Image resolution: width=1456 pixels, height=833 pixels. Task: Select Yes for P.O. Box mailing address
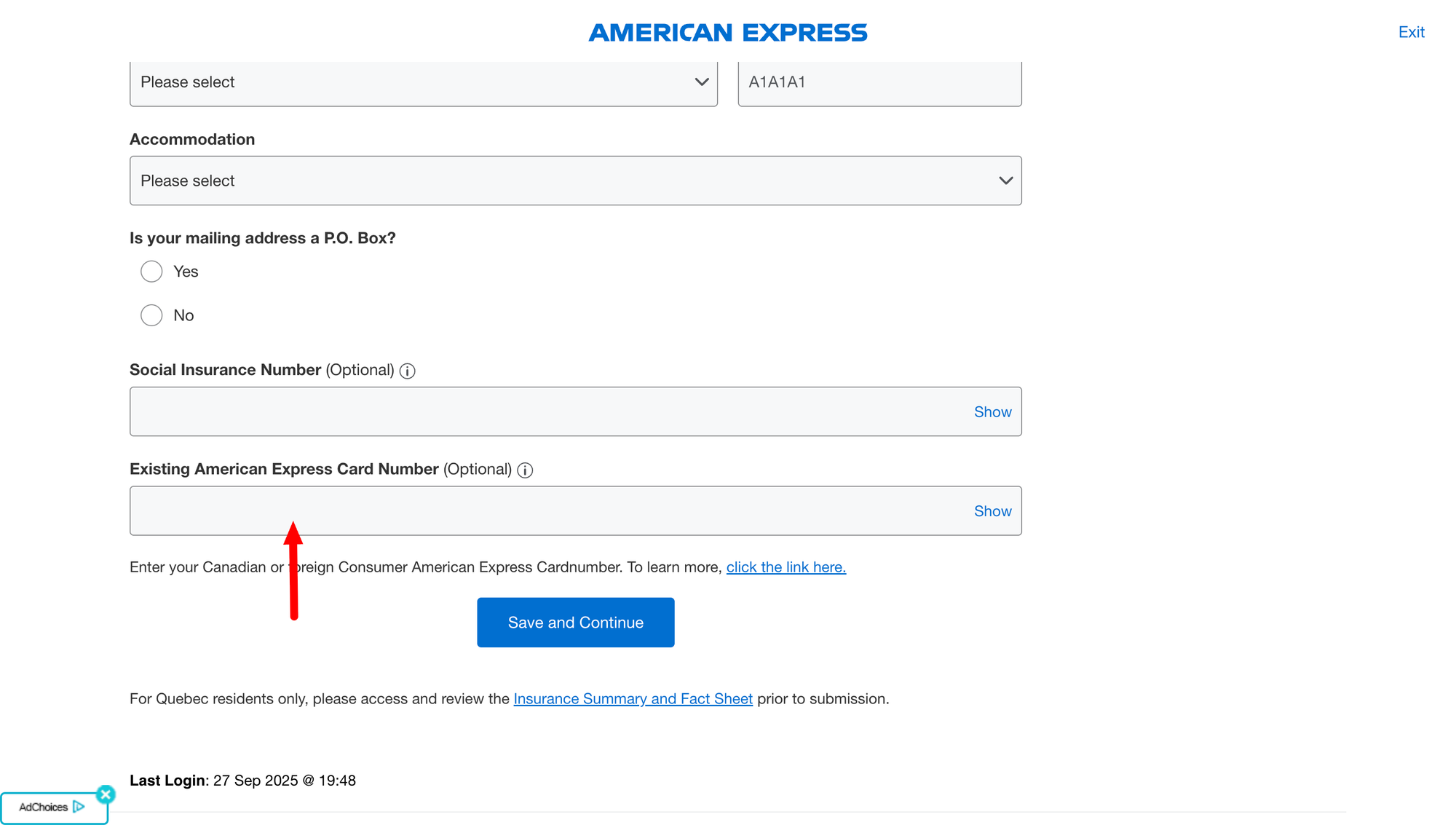[151, 272]
